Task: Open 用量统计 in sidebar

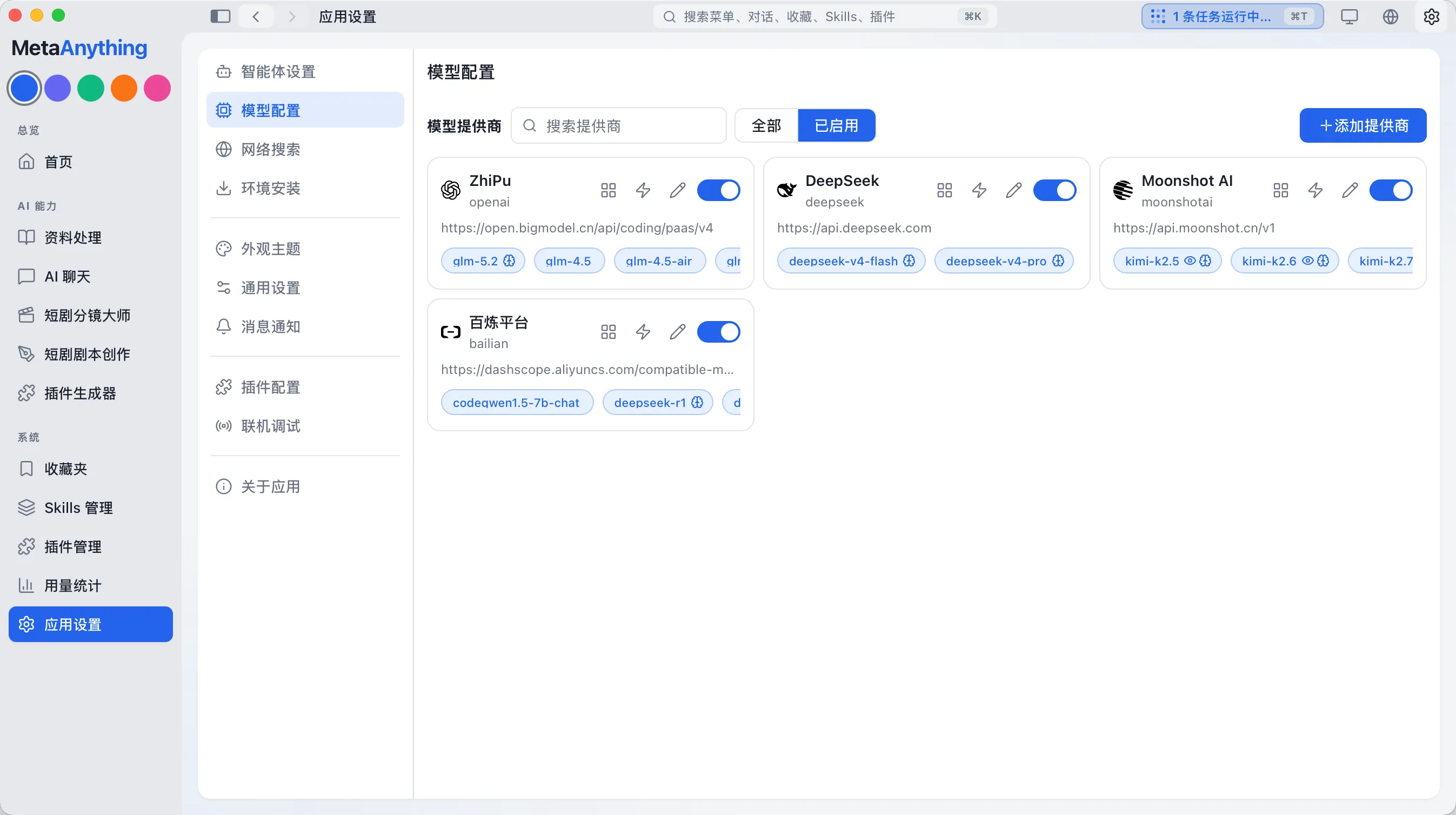Action: coord(90,586)
